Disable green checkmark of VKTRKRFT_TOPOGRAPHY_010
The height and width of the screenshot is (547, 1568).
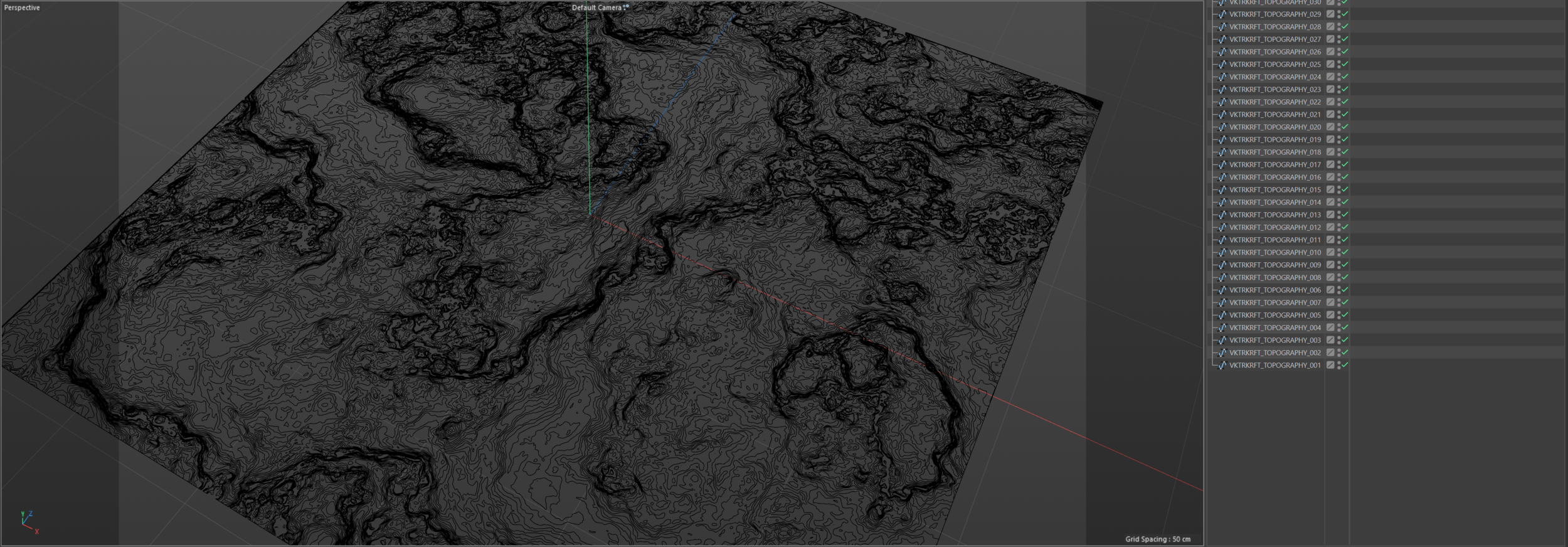coord(1345,252)
